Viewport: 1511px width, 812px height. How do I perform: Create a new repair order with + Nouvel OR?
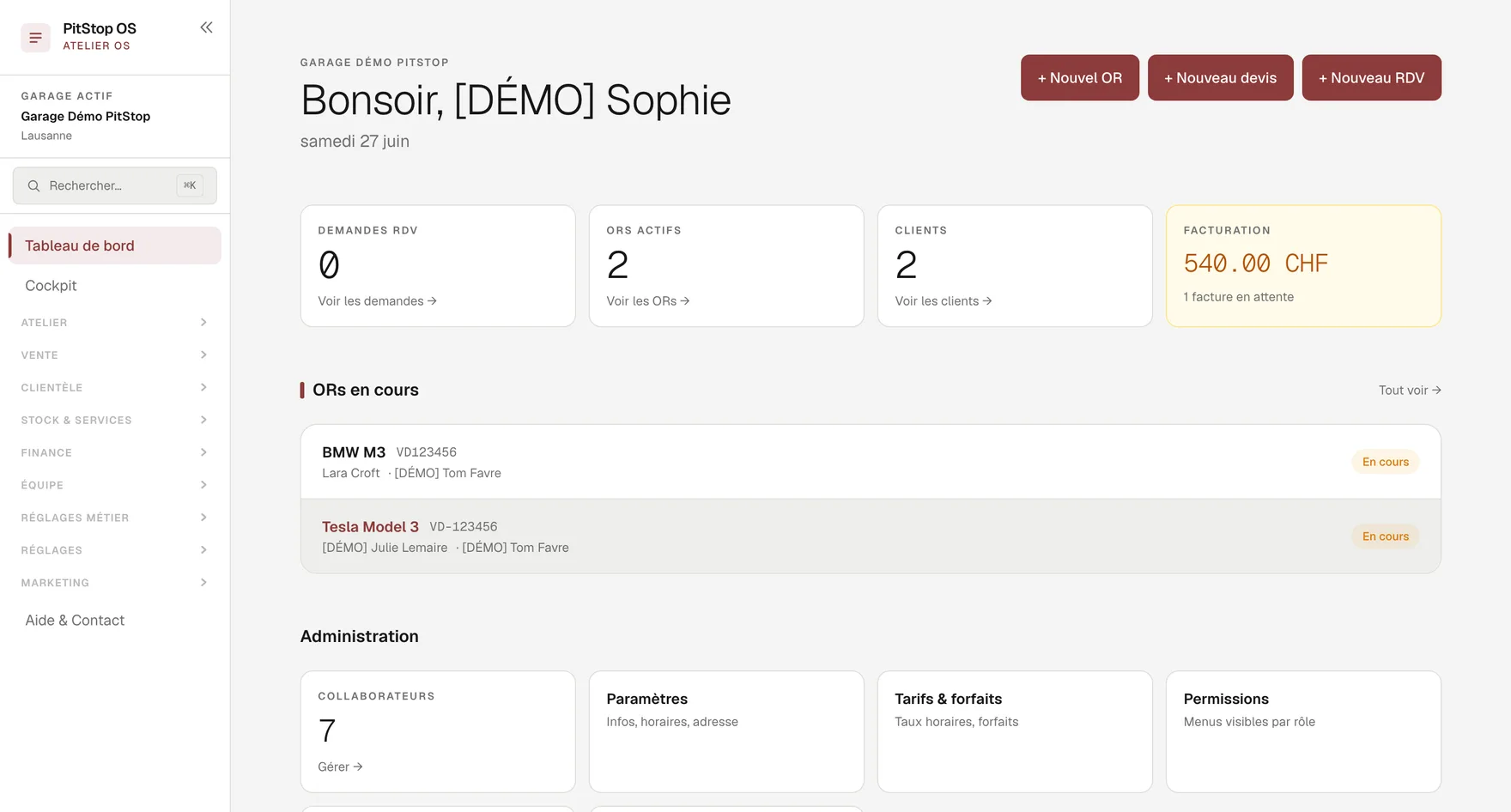(1079, 78)
